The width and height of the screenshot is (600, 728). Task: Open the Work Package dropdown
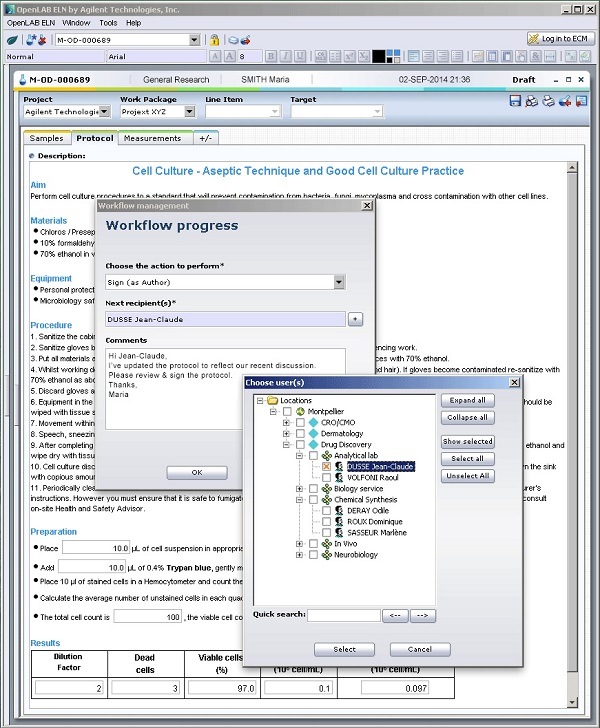[x=189, y=111]
